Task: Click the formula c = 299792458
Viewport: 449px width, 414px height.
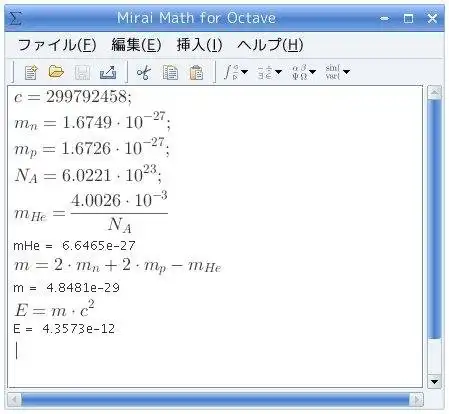Action: click(x=73, y=97)
